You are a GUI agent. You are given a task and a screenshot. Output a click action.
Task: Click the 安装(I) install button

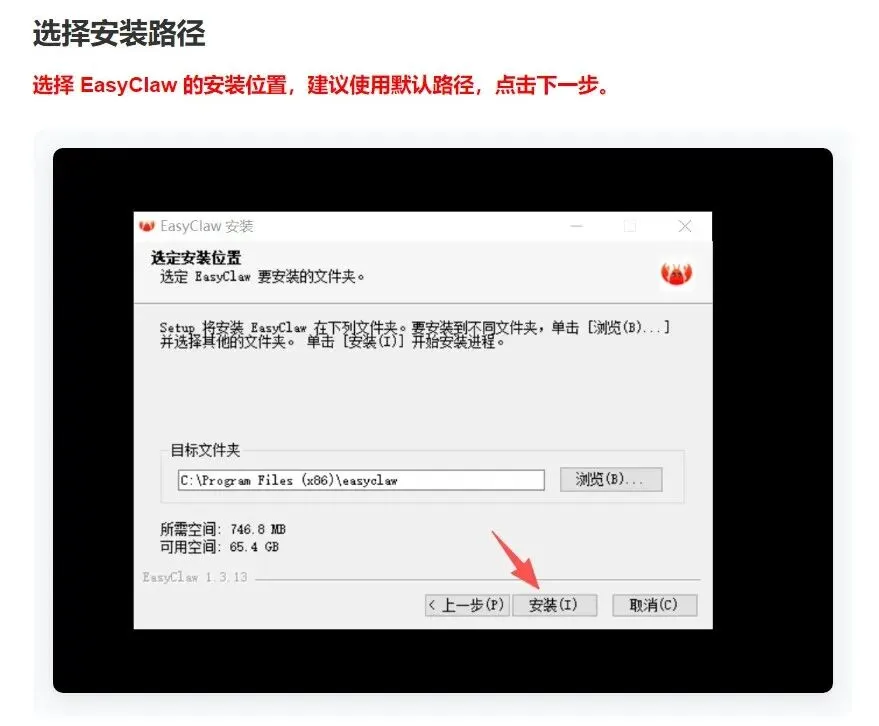[x=554, y=605]
